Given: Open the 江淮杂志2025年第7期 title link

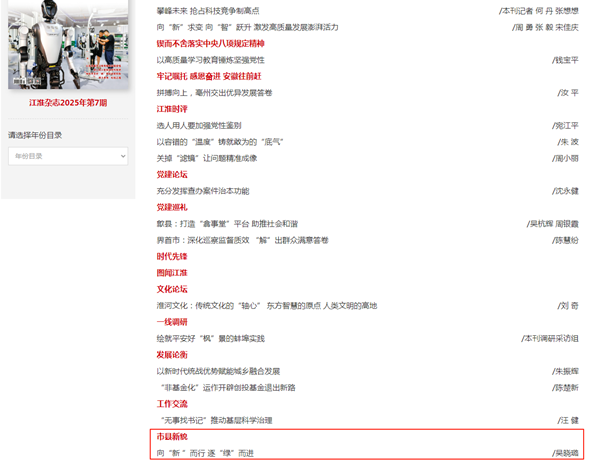Looking at the screenshot, I should (68, 103).
